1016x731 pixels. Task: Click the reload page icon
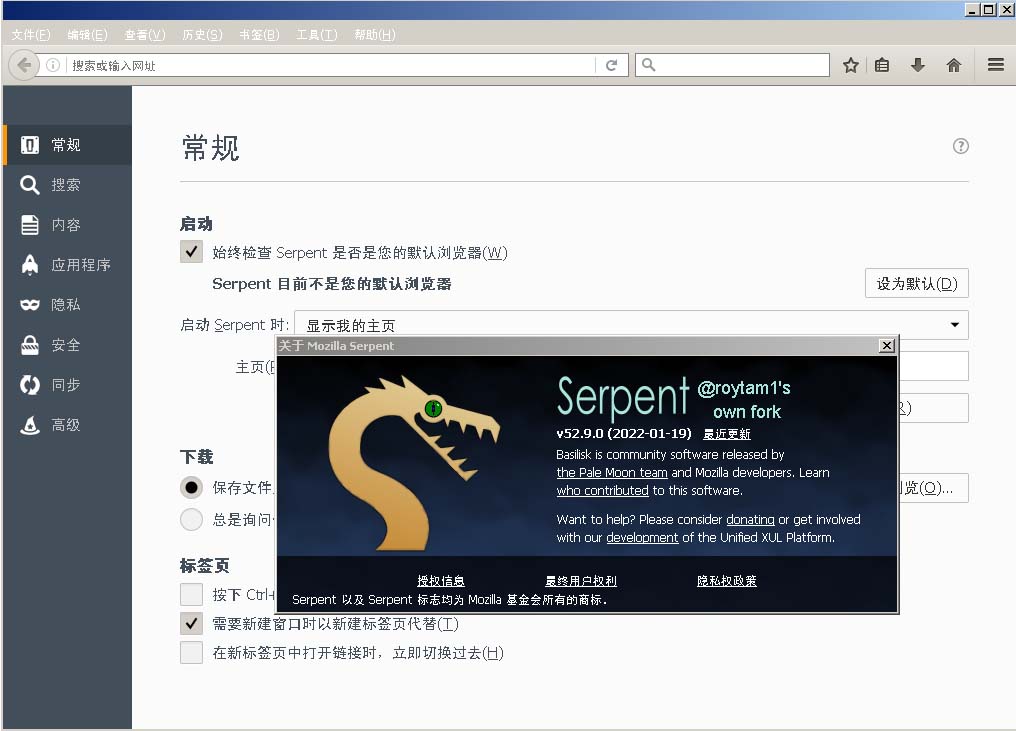(x=612, y=65)
